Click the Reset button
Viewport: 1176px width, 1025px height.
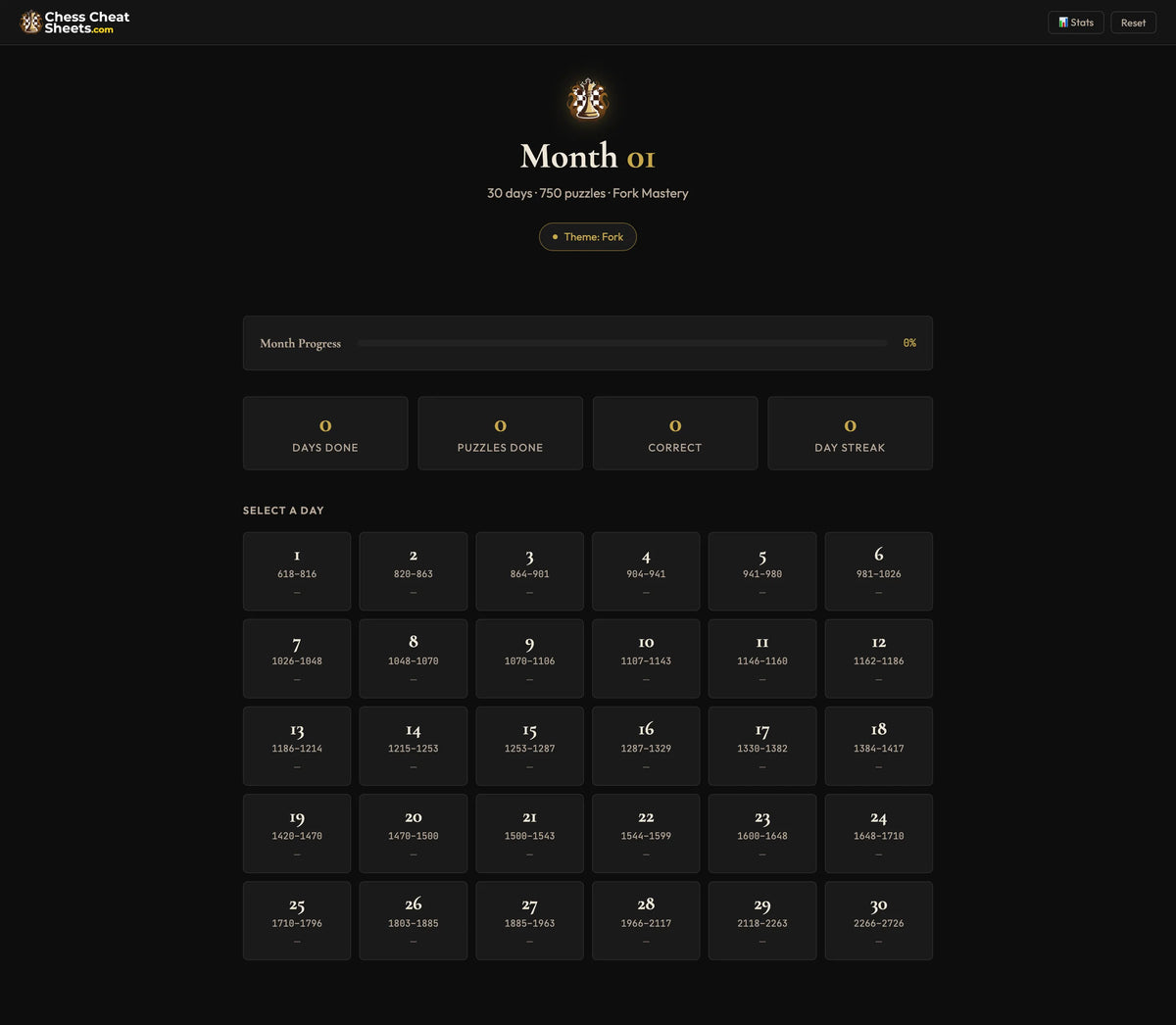pos(1133,23)
